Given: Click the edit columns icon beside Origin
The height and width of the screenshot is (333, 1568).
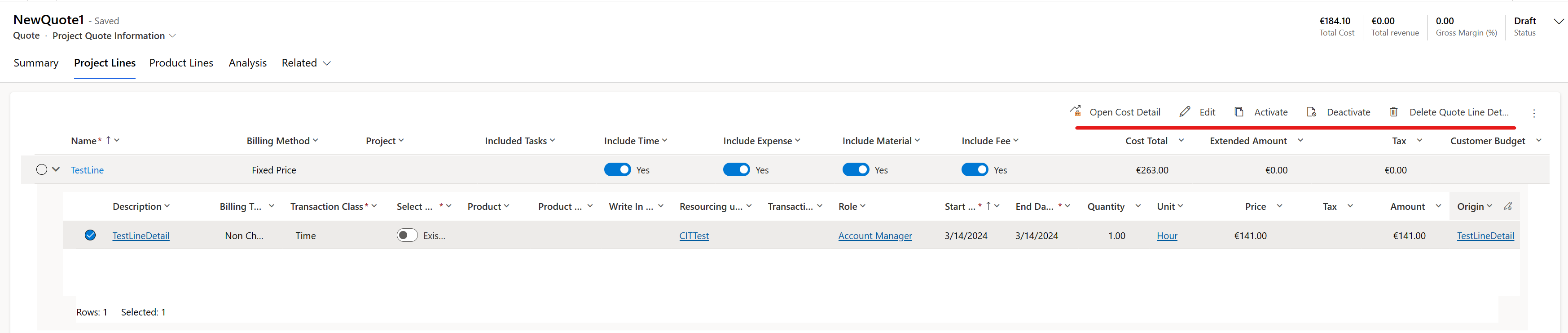Looking at the screenshot, I should tap(1508, 206).
